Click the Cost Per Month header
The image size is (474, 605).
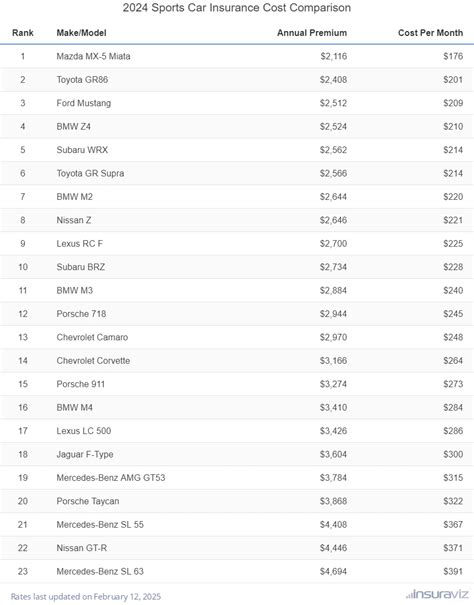pos(430,33)
